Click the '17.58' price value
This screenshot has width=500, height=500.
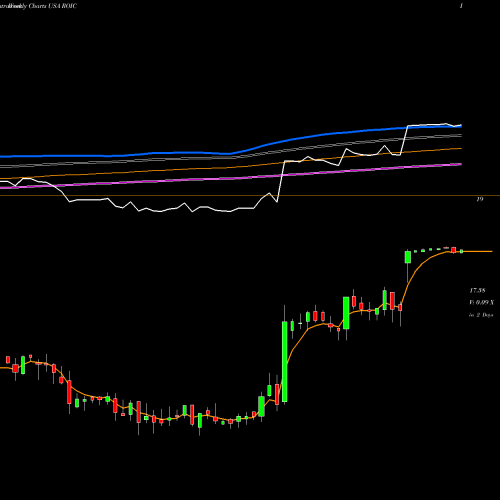(x=477, y=291)
